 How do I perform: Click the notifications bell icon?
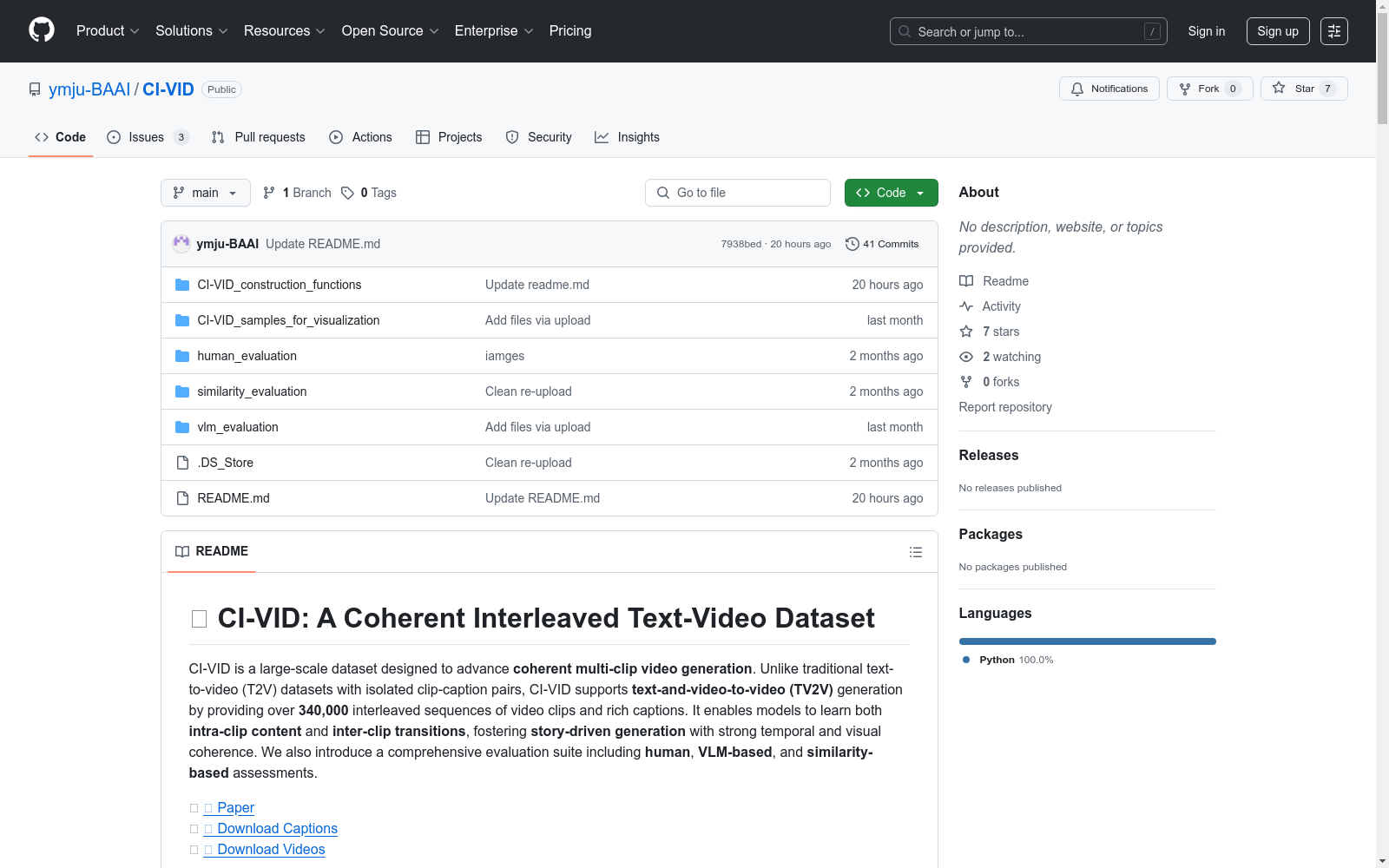(1077, 89)
